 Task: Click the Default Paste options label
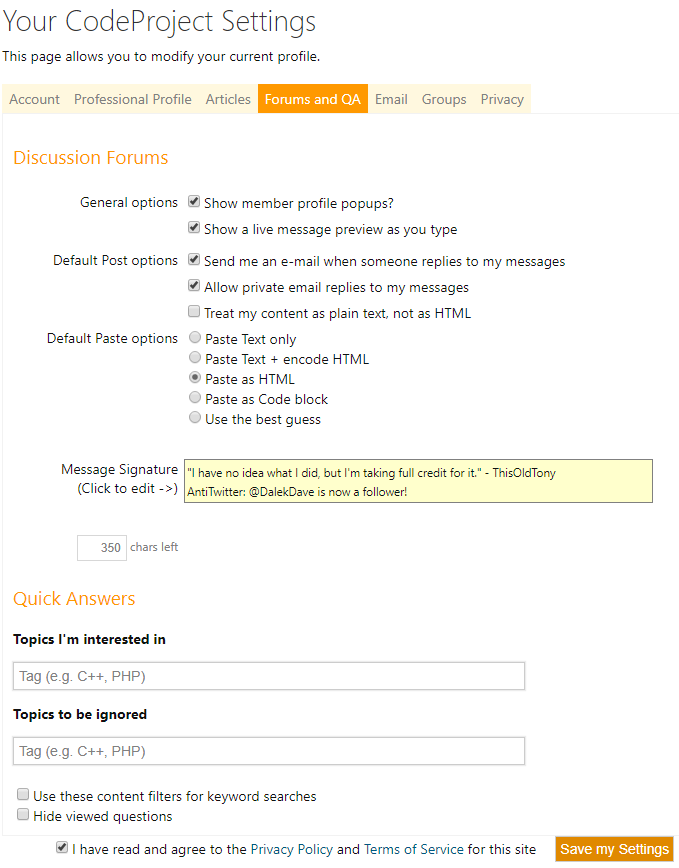point(112,338)
